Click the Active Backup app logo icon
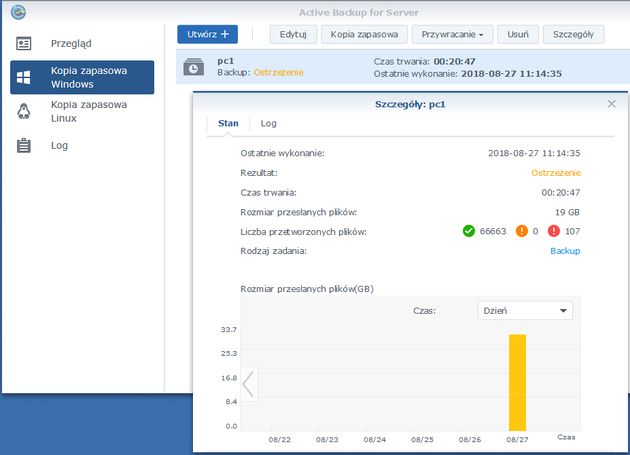The width and height of the screenshot is (630, 455). (18, 12)
